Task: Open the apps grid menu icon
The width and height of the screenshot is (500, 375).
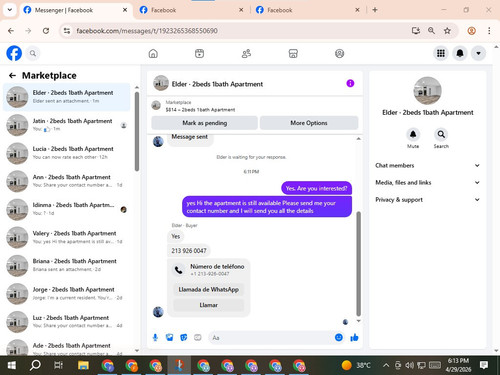Action: coord(441,53)
